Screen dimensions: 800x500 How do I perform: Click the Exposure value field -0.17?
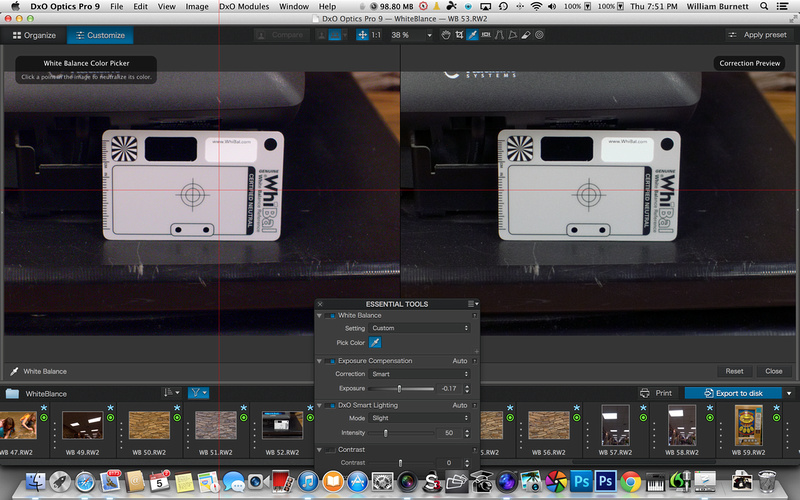[x=449, y=389]
